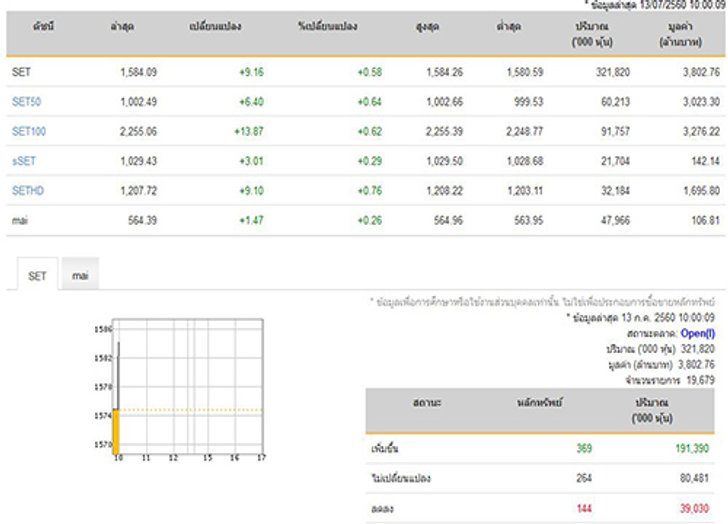
Task: Select sSET value 142.14
Action: (x=705, y=161)
